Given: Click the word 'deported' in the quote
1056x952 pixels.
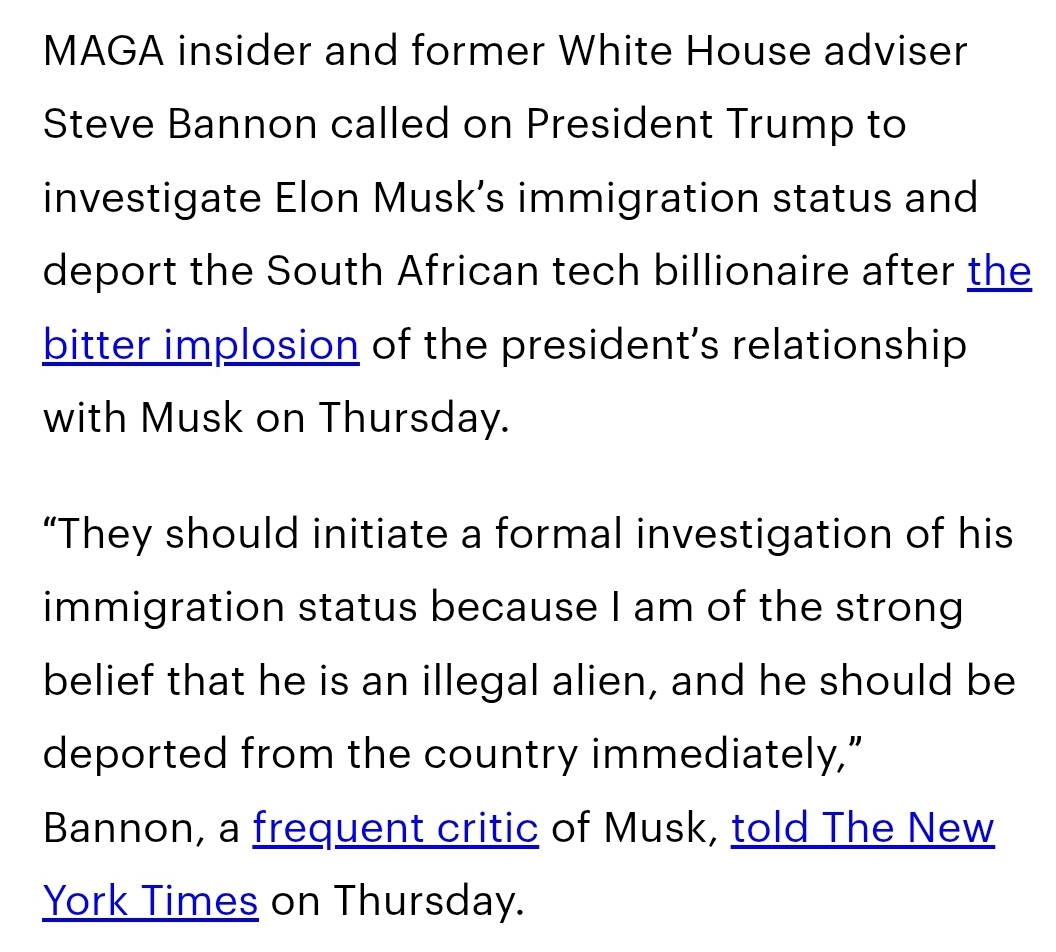Looking at the screenshot, I should (135, 754).
